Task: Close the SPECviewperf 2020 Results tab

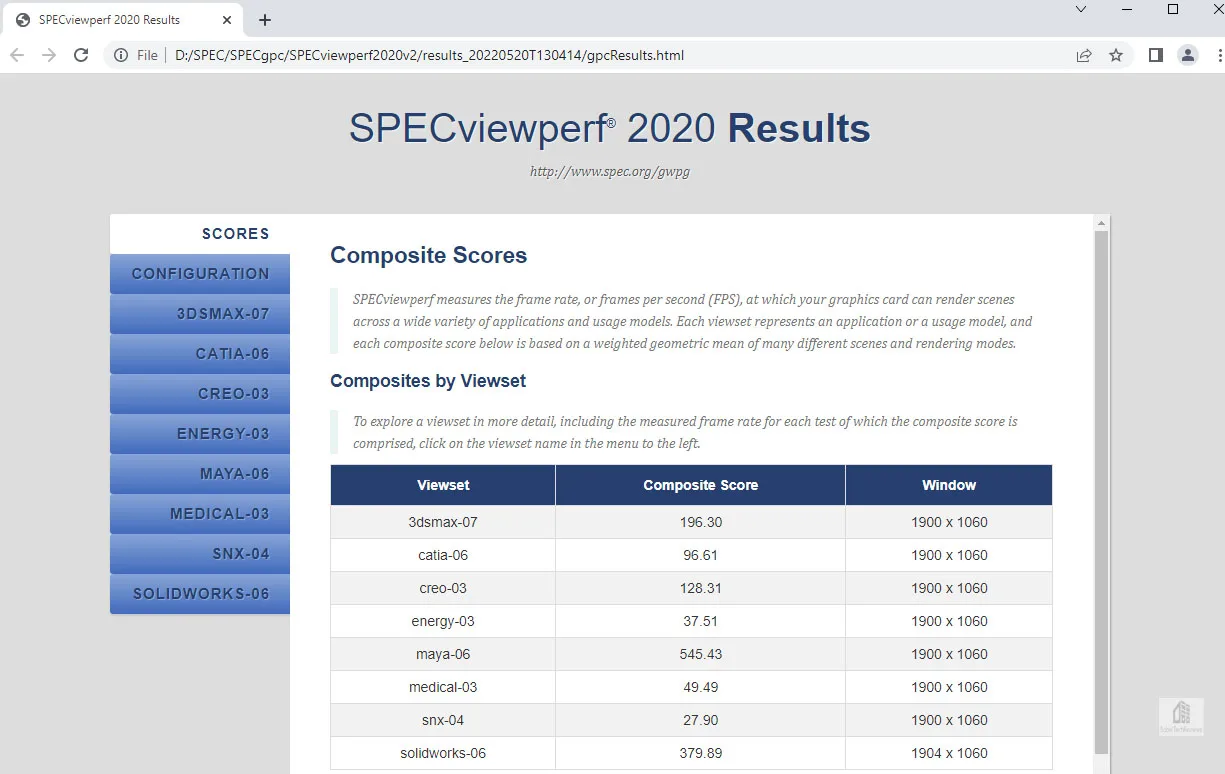Action: 229,20
